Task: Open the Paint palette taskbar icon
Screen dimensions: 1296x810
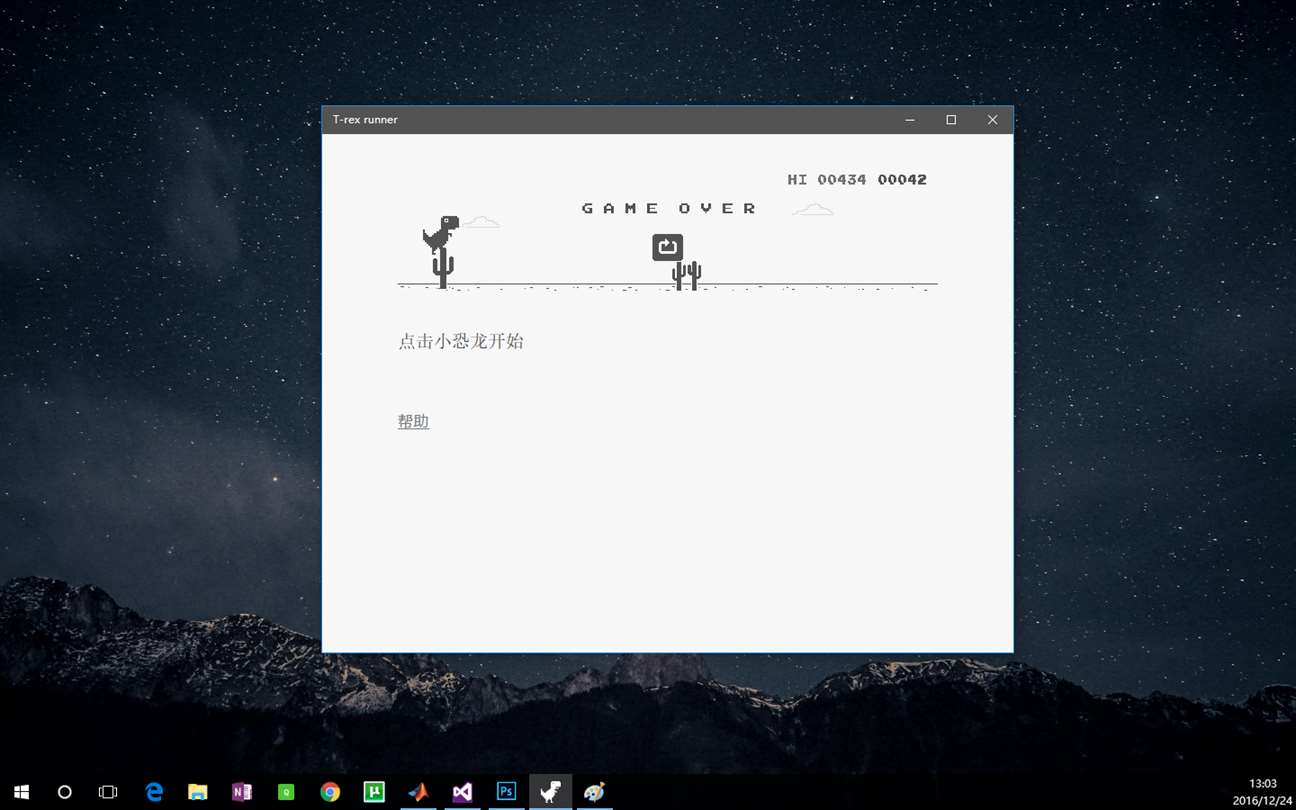Action: point(594,792)
